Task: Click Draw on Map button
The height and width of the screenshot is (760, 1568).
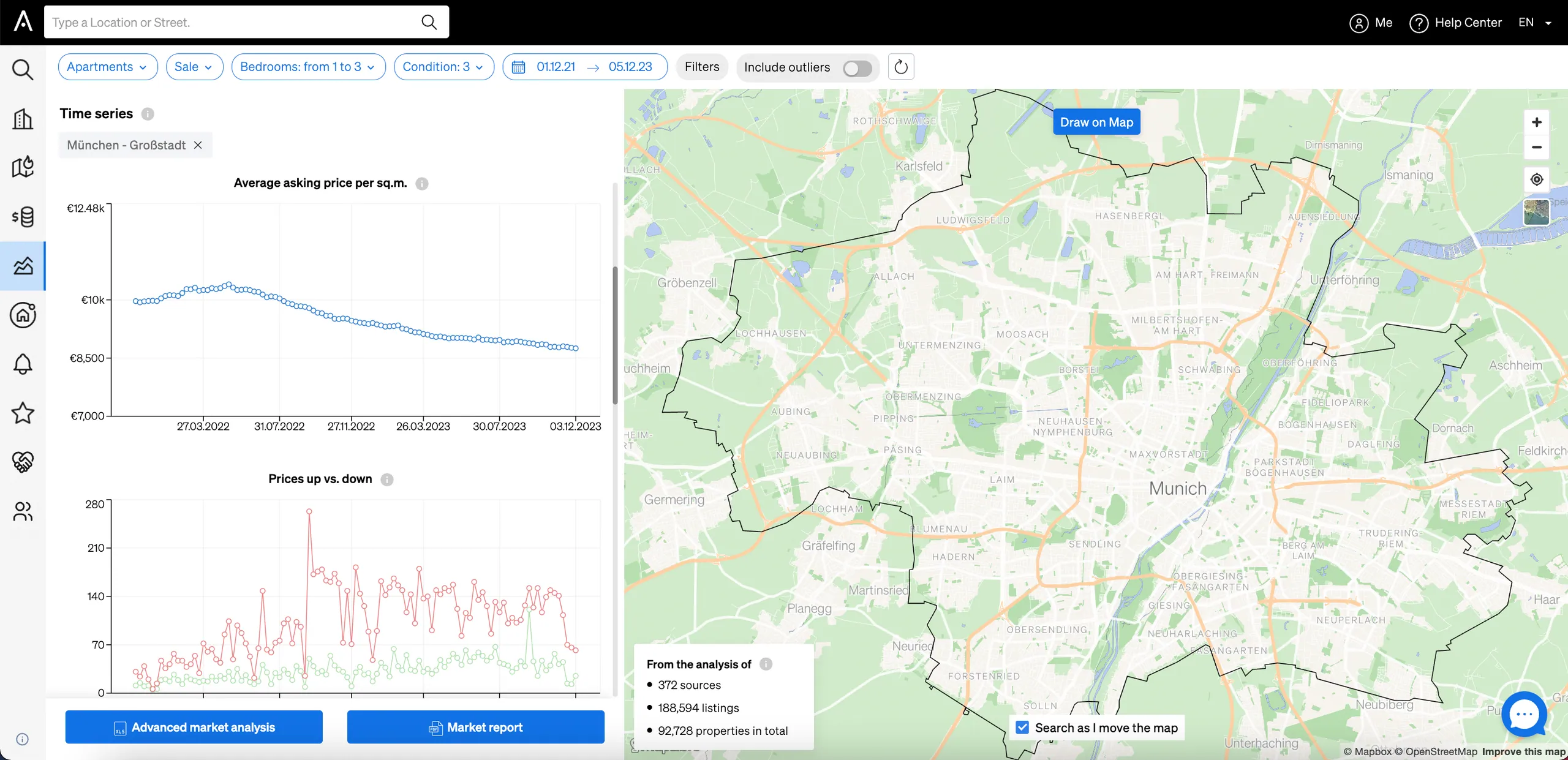Action: coord(1096,122)
